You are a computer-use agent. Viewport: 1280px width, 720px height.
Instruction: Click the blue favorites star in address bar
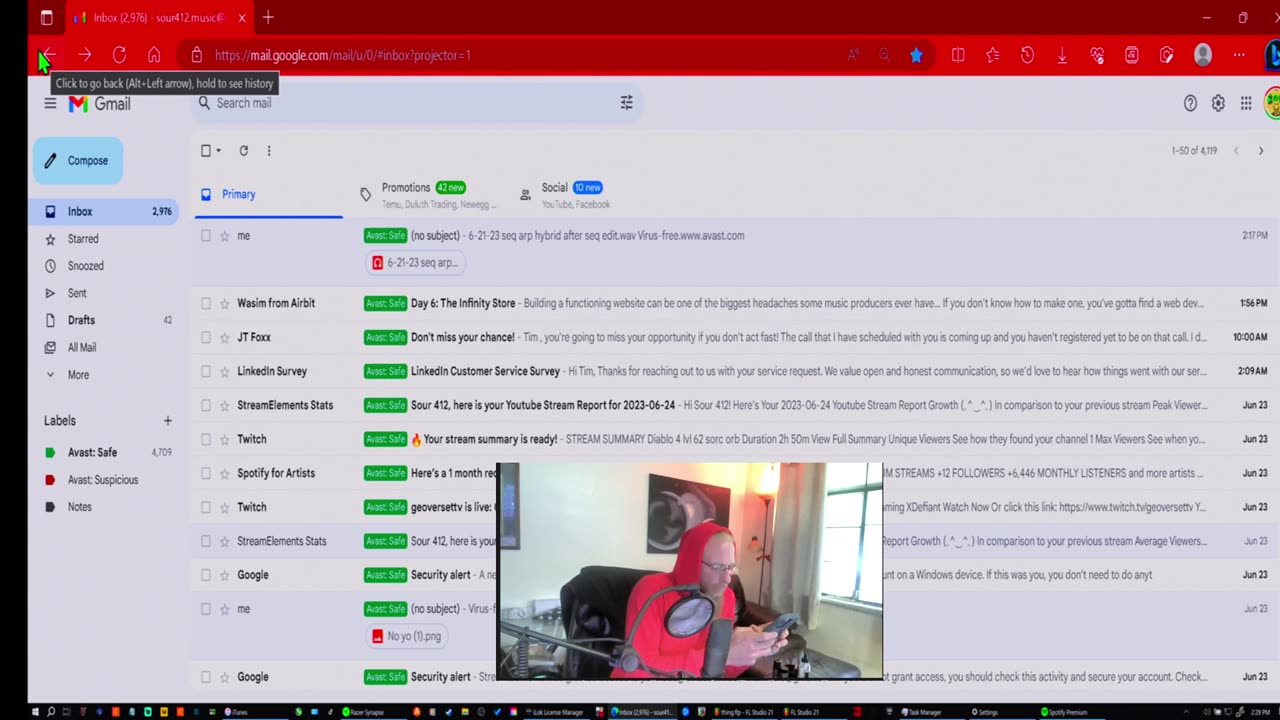(916, 56)
